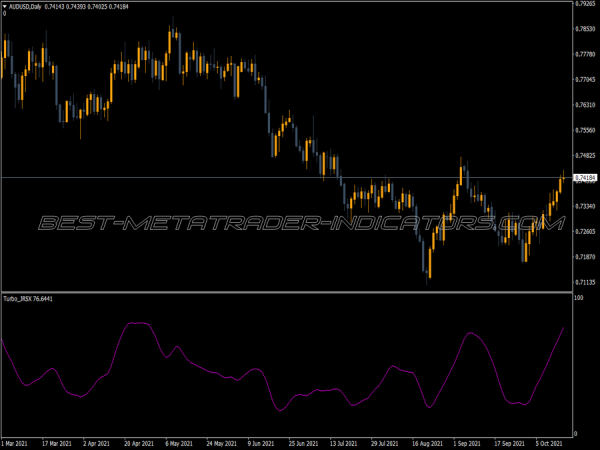Click the 16 Aug 2021 date label
Image resolution: width=600 pixels, height=450 pixels.
(418, 443)
